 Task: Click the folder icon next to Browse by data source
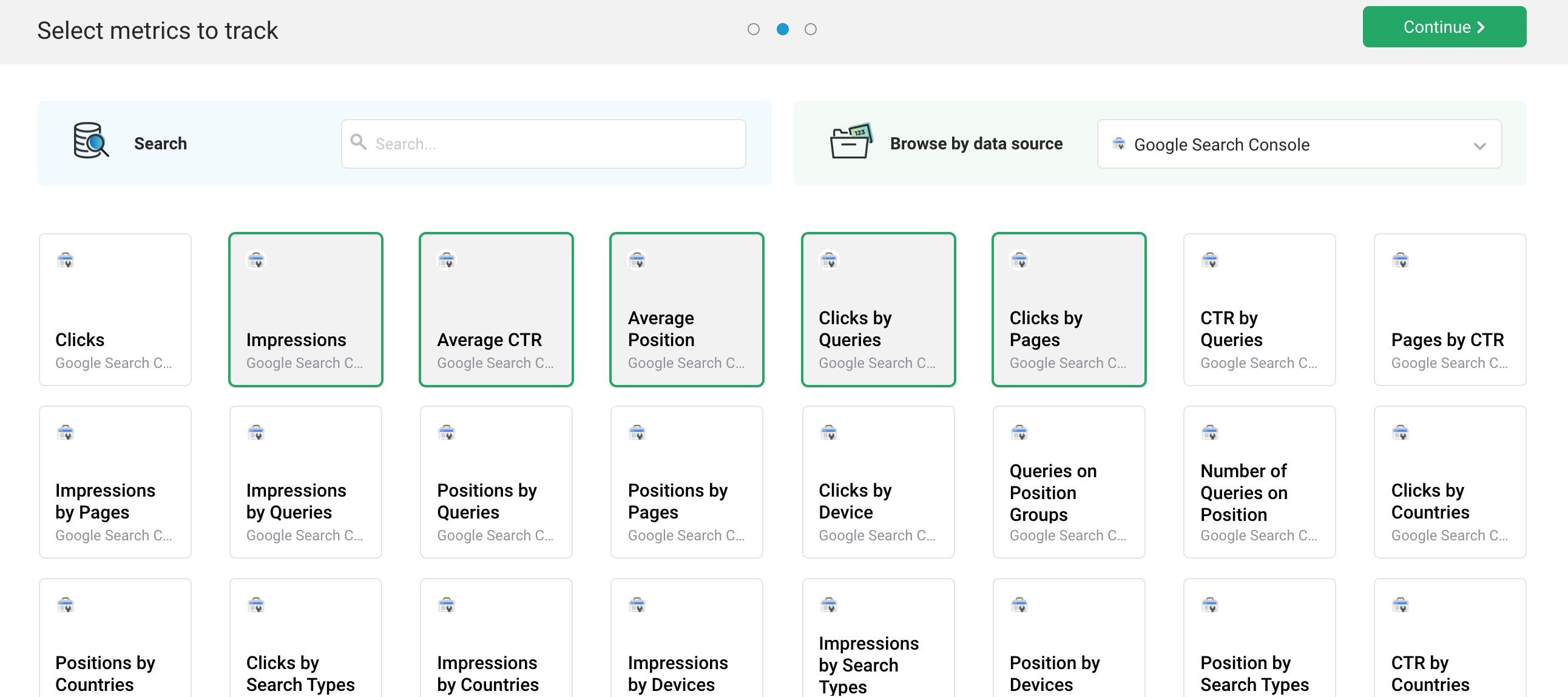[851, 143]
